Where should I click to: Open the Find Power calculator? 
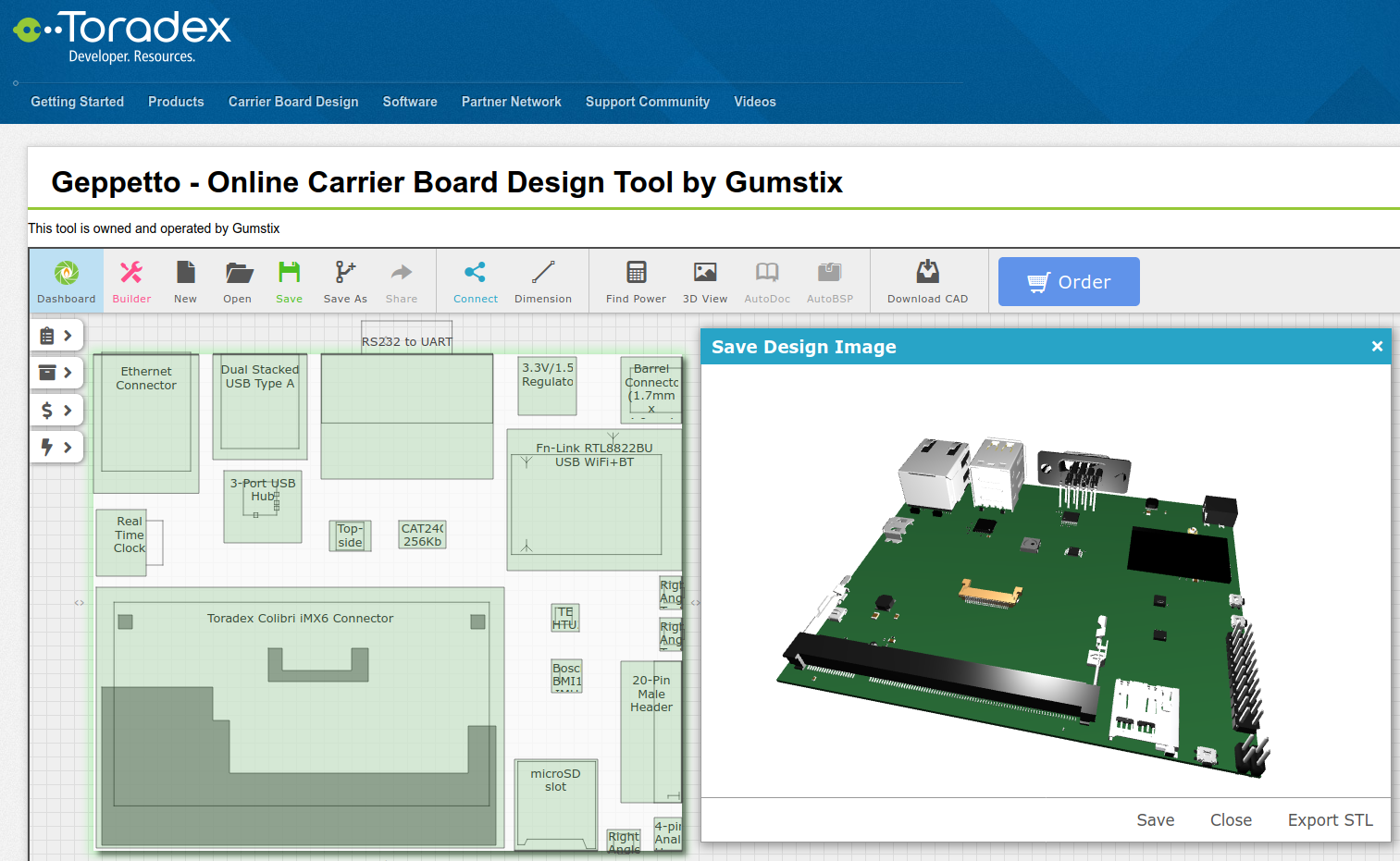click(x=635, y=280)
